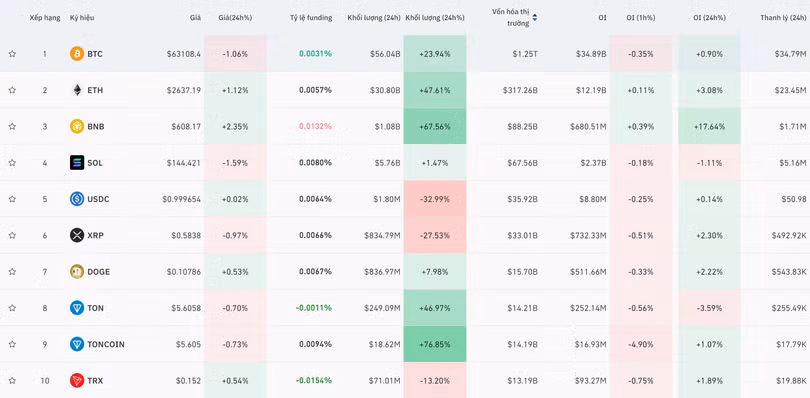Click the TRX coin logo
This screenshot has height=398, width=810.
coord(77,380)
